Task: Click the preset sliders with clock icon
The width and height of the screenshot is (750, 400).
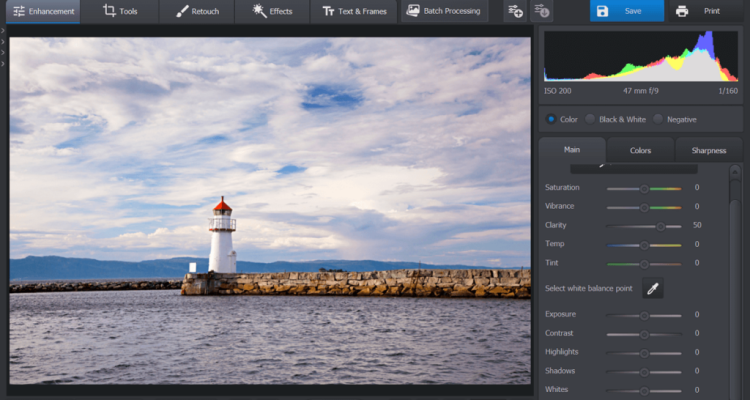Action: point(541,11)
